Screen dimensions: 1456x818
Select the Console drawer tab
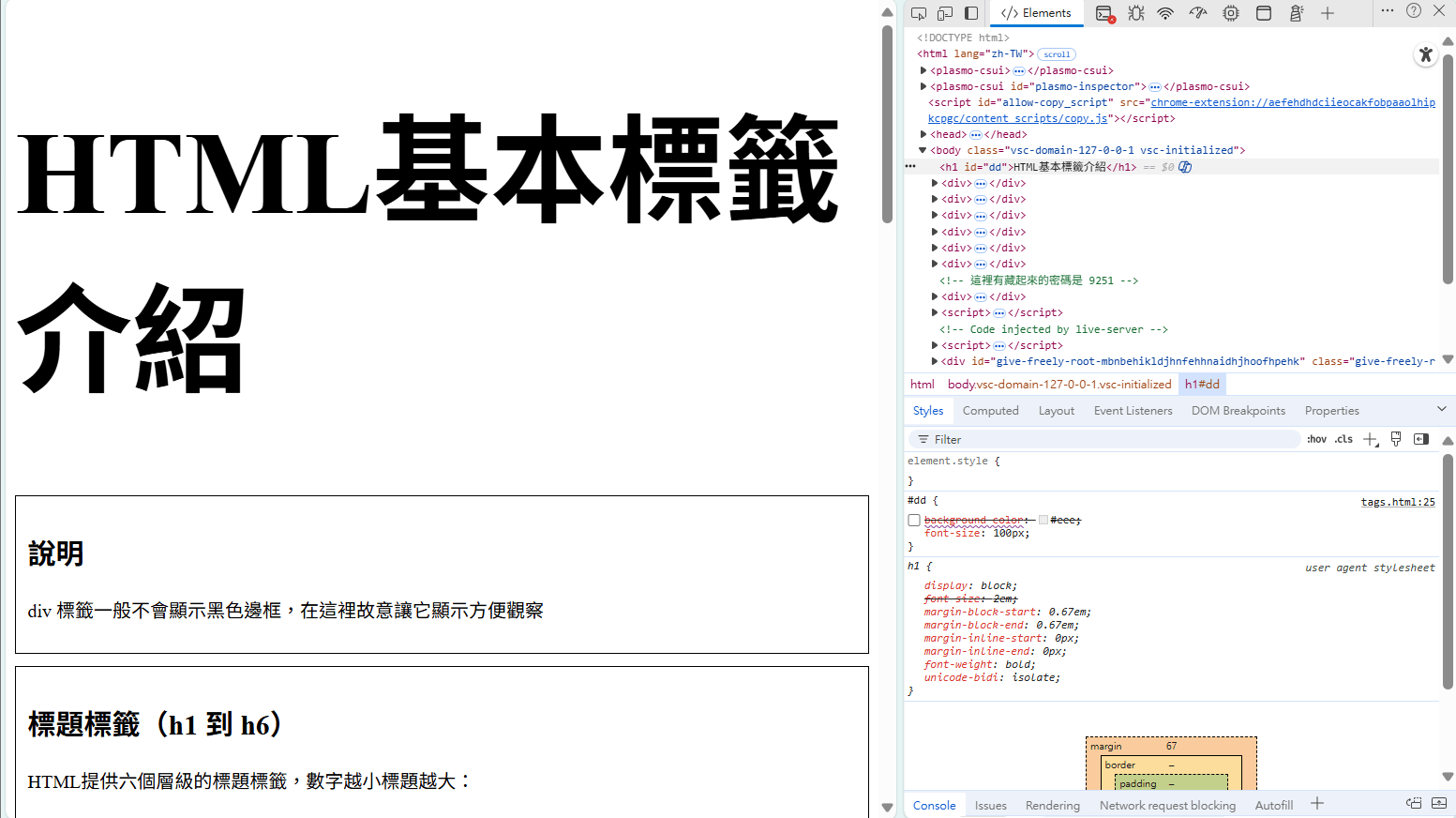935,805
